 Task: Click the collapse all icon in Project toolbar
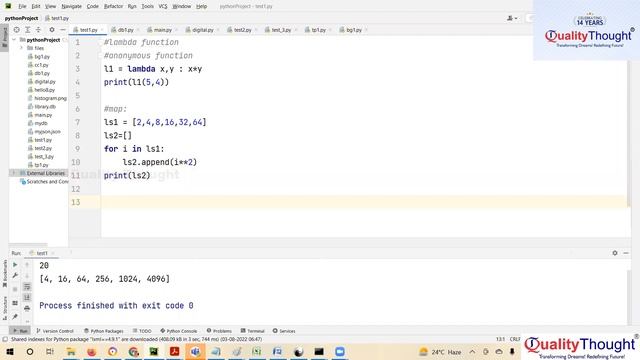(x=38, y=30)
